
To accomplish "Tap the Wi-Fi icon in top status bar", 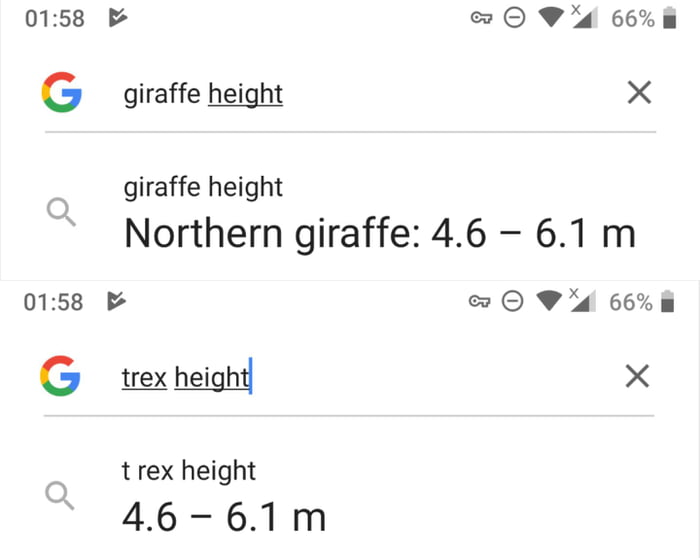I will tap(551, 19).
